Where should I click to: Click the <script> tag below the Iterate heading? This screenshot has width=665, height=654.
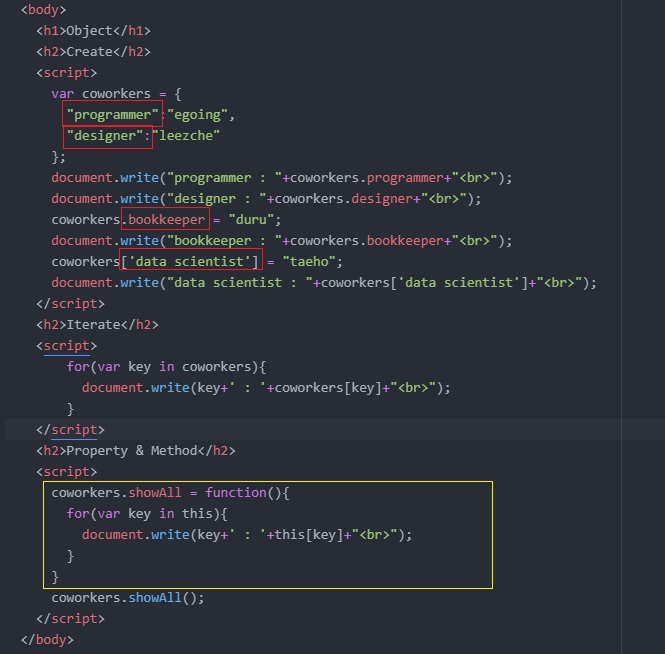(x=67, y=346)
